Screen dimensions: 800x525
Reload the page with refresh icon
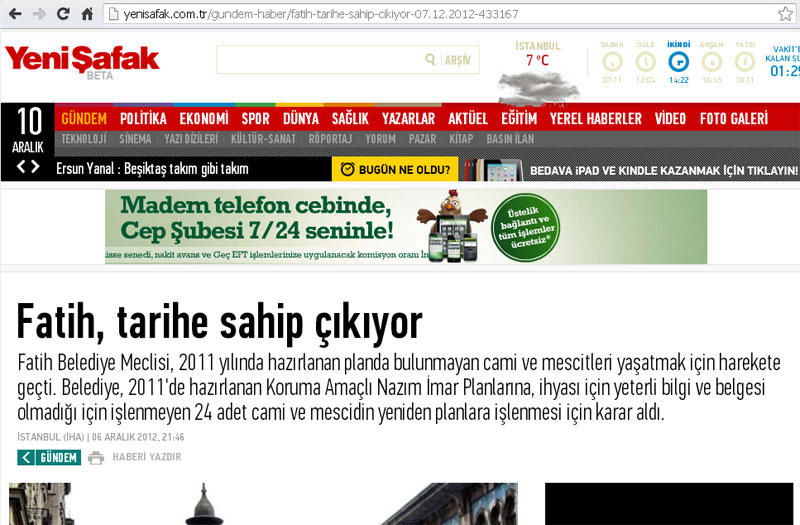click(x=63, y=14)
